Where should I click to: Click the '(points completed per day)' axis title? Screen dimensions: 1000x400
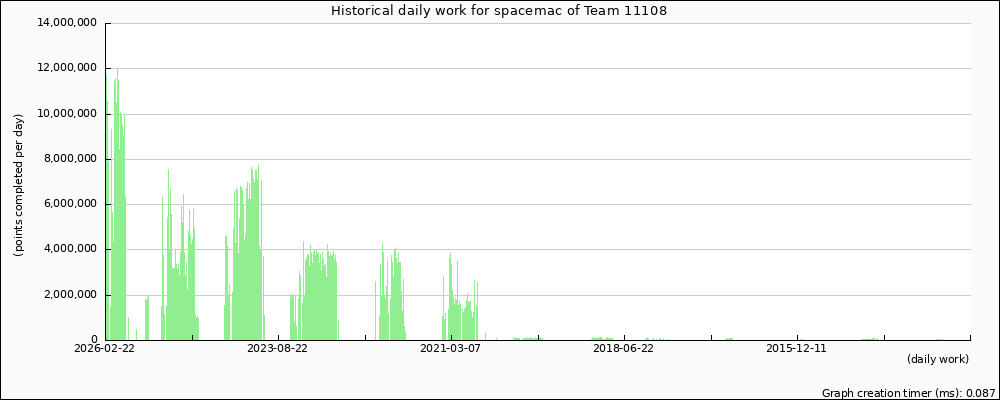point(19,185)
